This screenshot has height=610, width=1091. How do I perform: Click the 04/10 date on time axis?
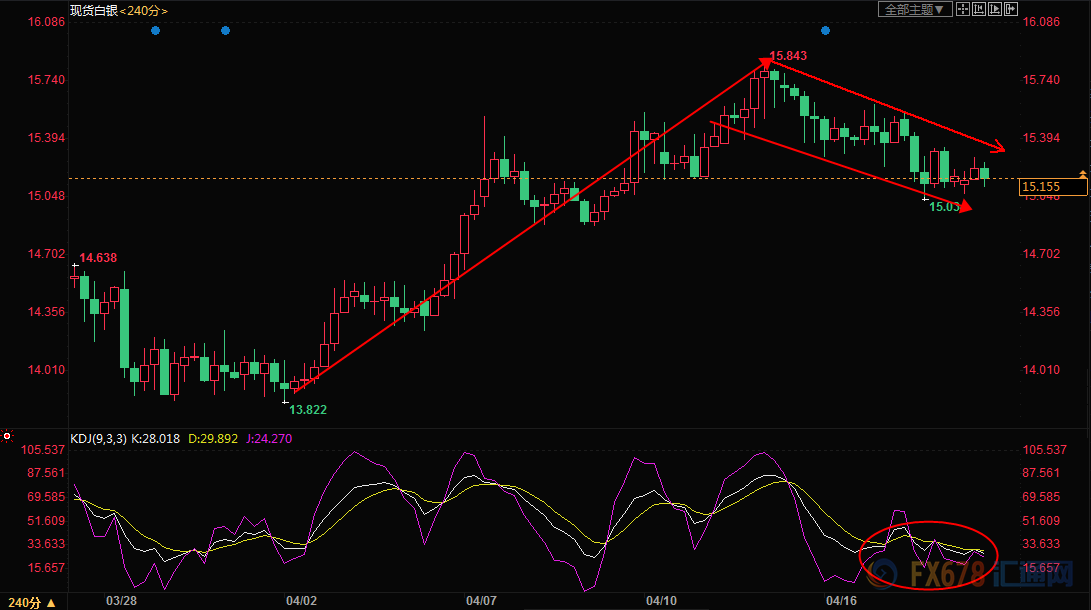click(x=660, y=601)
